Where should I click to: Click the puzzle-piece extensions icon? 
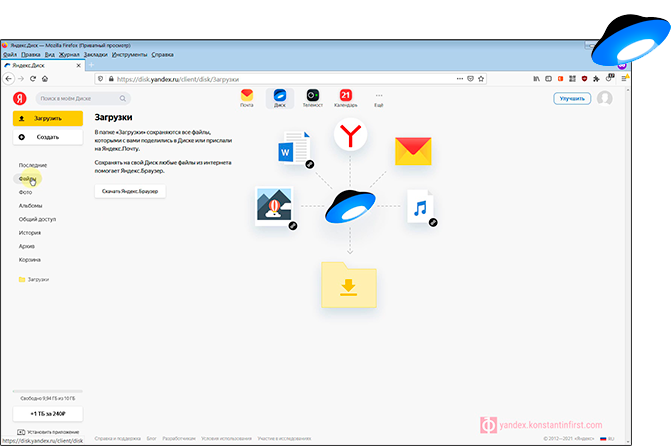tap(596, 79)
